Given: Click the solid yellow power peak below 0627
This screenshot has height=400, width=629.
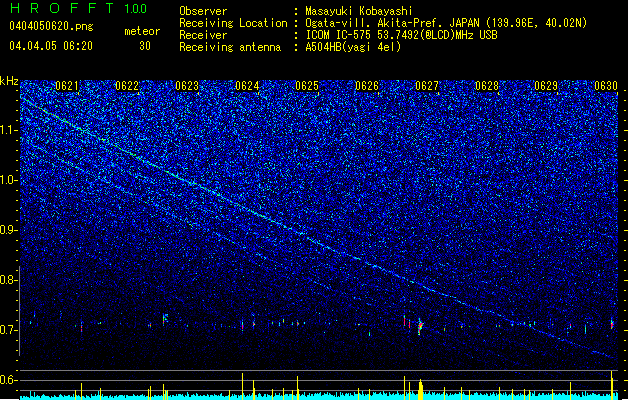Looking at the screenshot, I should pos(420,390).
